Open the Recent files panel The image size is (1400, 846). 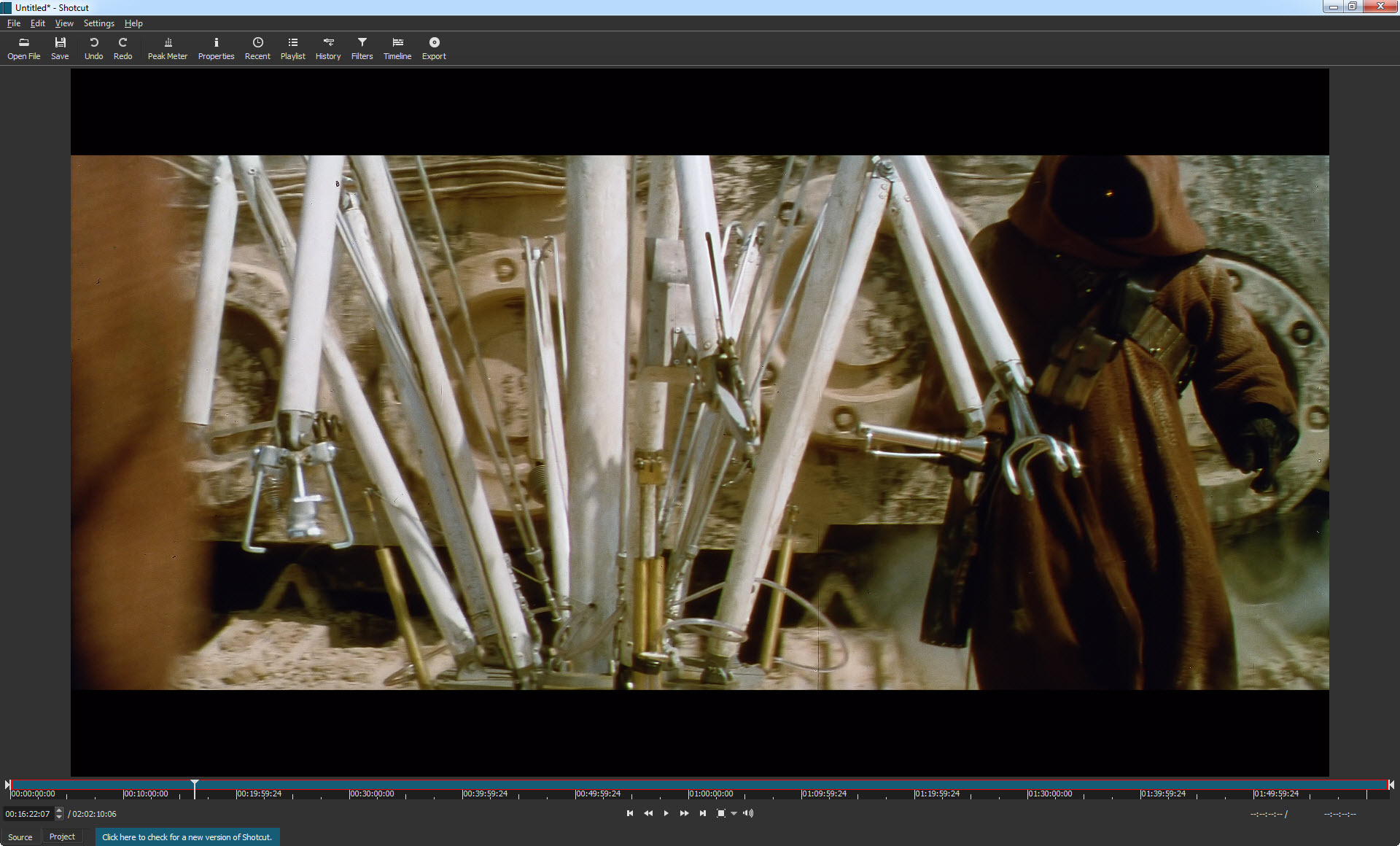257,48
